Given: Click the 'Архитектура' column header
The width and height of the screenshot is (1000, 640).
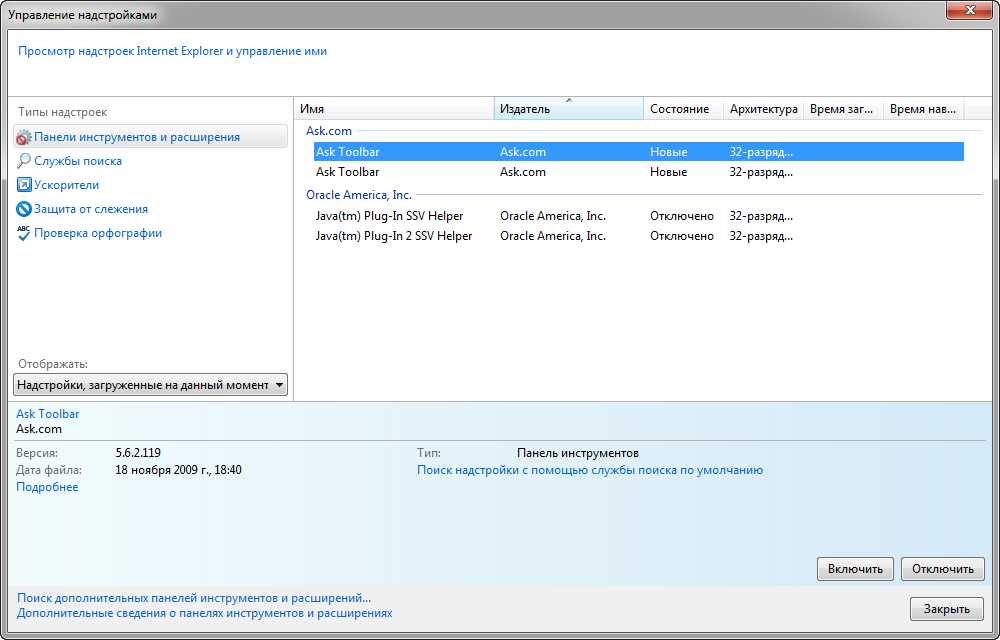Looking at the screenshot, I should click(763, 109).
